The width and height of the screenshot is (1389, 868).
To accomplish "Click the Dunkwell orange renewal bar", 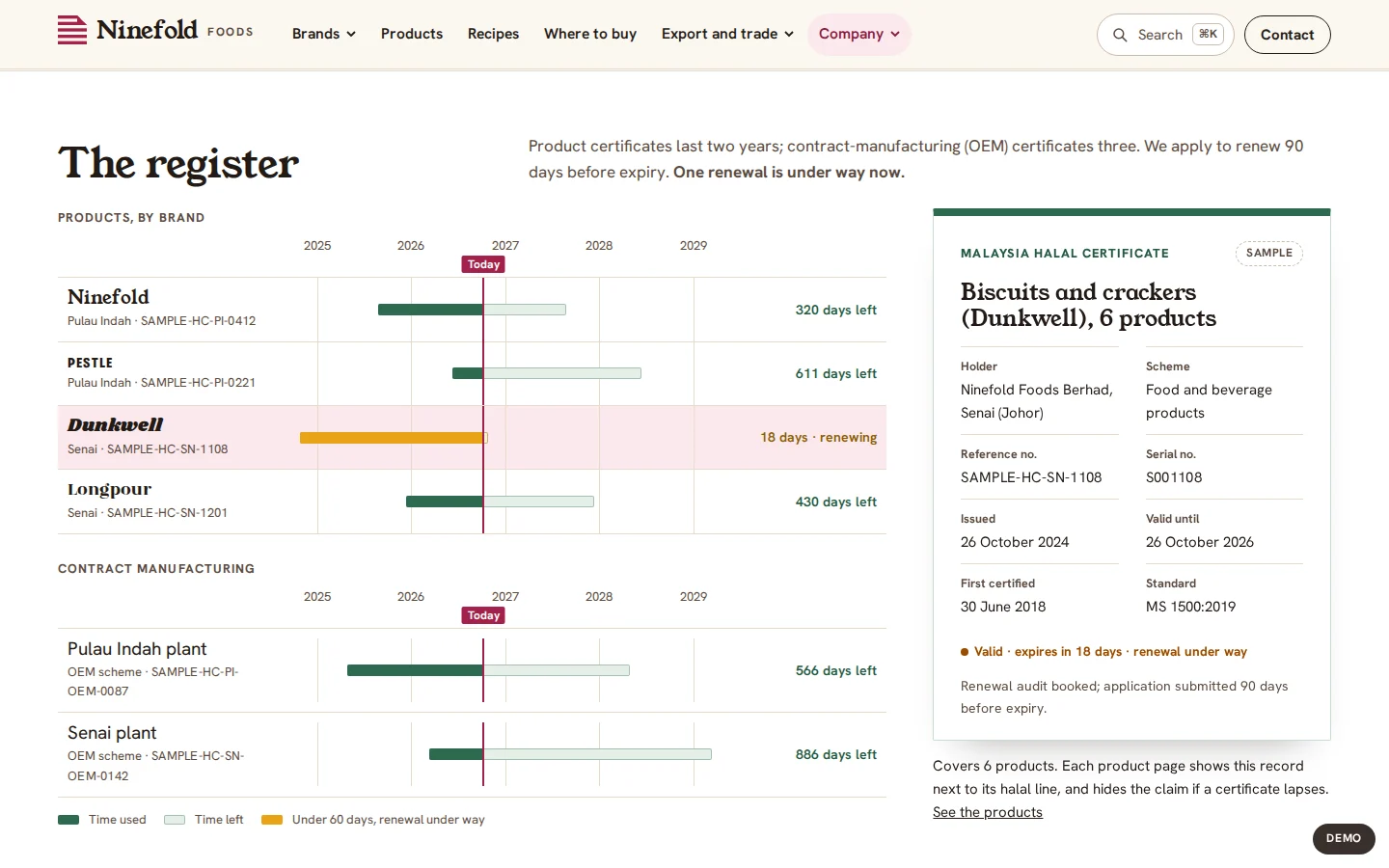I will tap(394, 438).
